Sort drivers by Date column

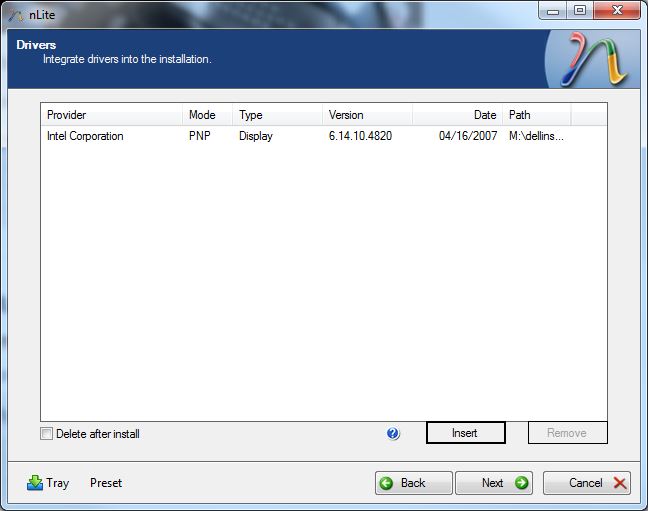click(457, 115)
